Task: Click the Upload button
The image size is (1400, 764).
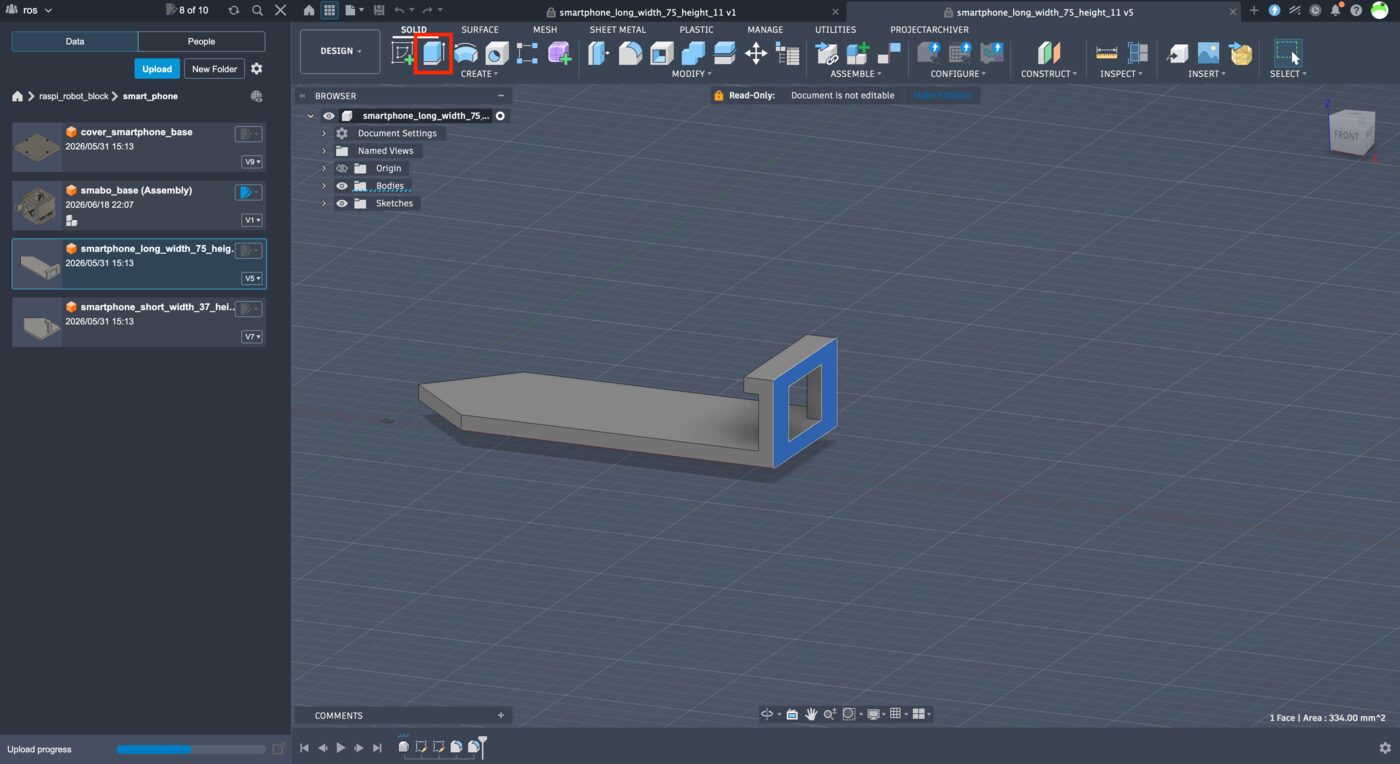Action: pos(157,69)
